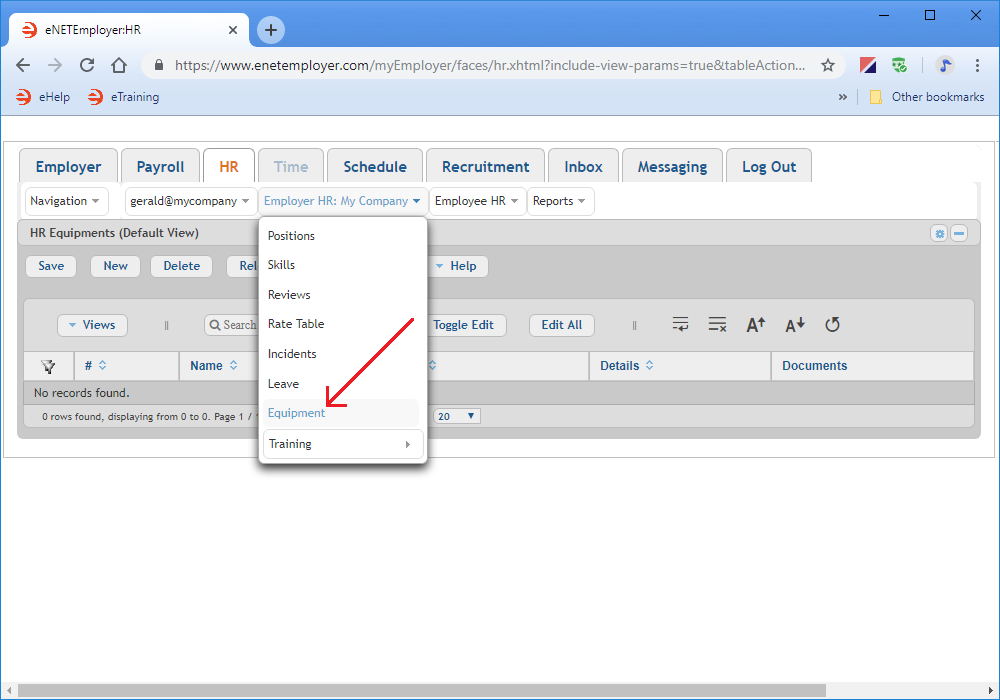Open the panel settings gear icon
Viewport: 1000px width, 700px height.
[939, 233]
